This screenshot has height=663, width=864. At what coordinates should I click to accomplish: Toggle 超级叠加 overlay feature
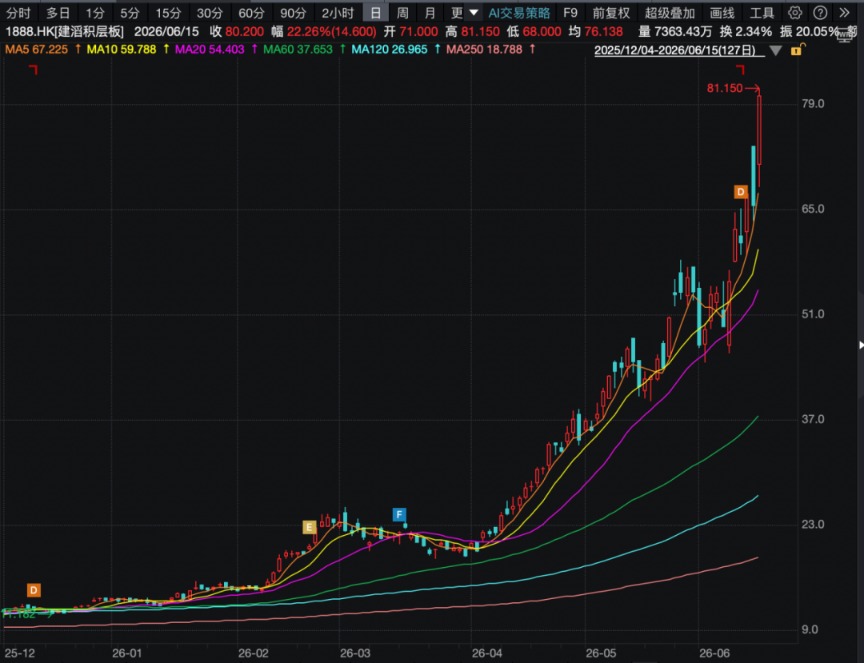coord(669,13)
